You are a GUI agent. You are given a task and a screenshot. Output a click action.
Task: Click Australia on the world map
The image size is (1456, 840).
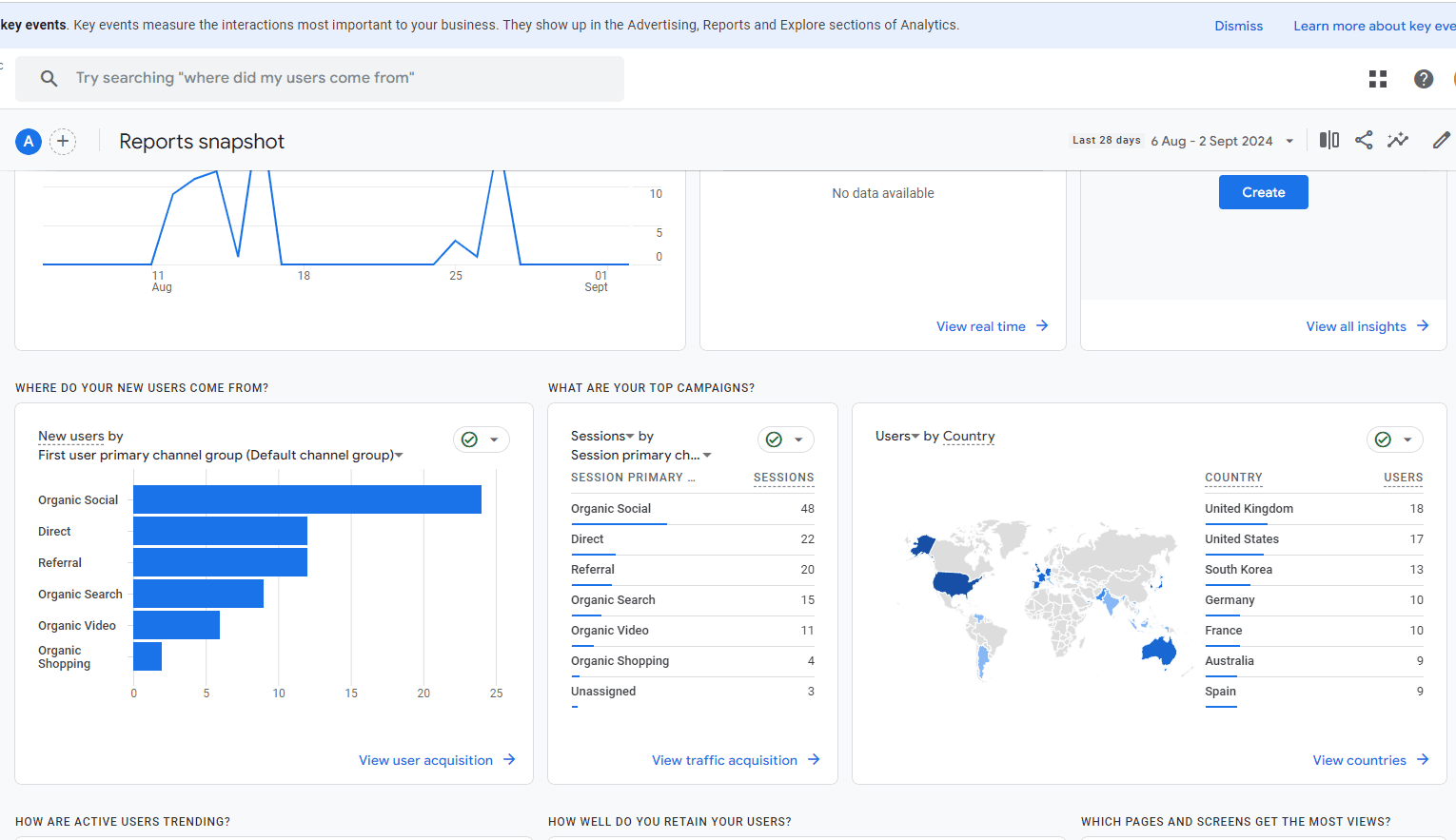coord(1158,652)
